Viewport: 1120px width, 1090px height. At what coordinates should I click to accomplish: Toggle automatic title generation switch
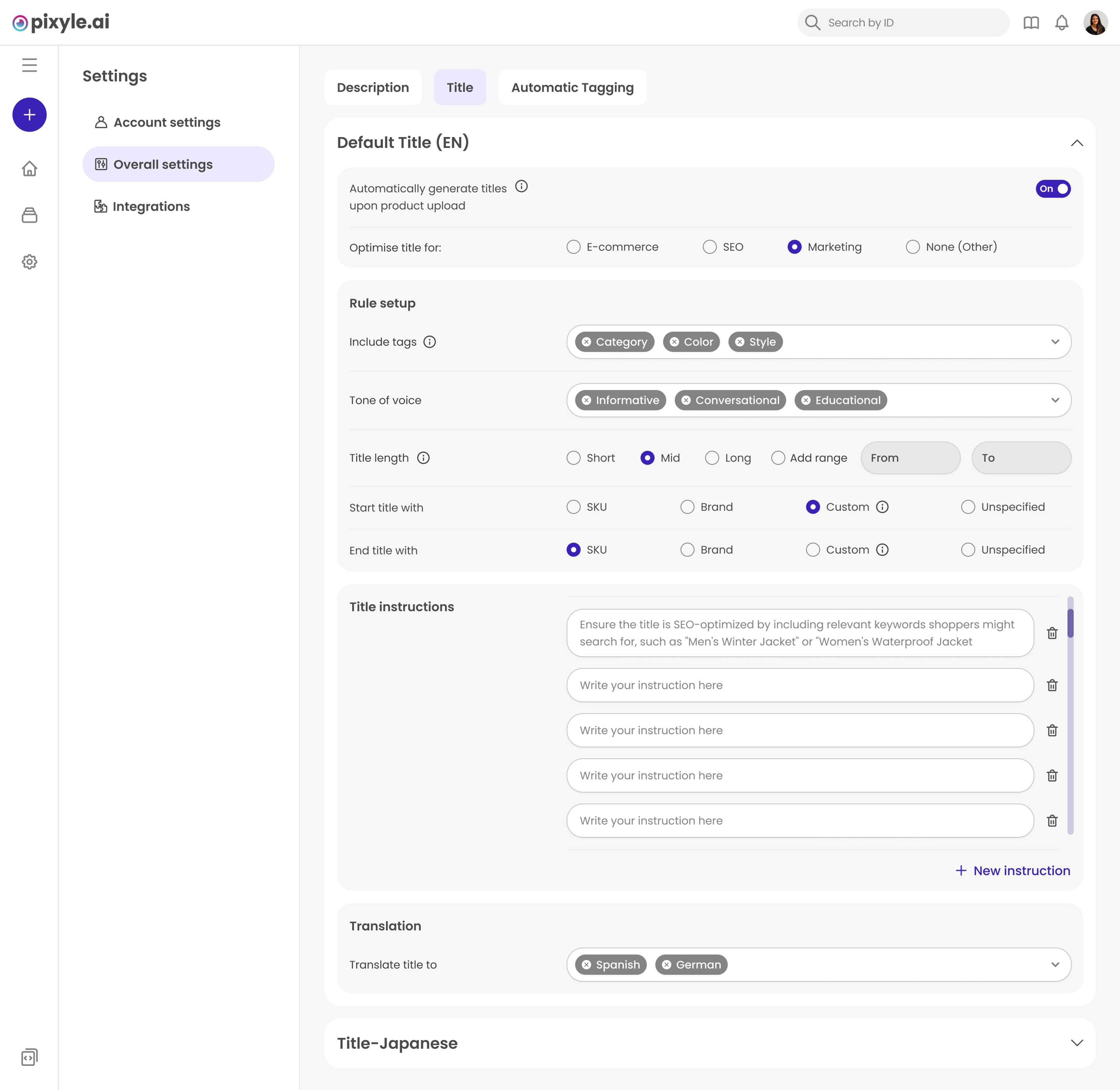[x=1053, y=189]
